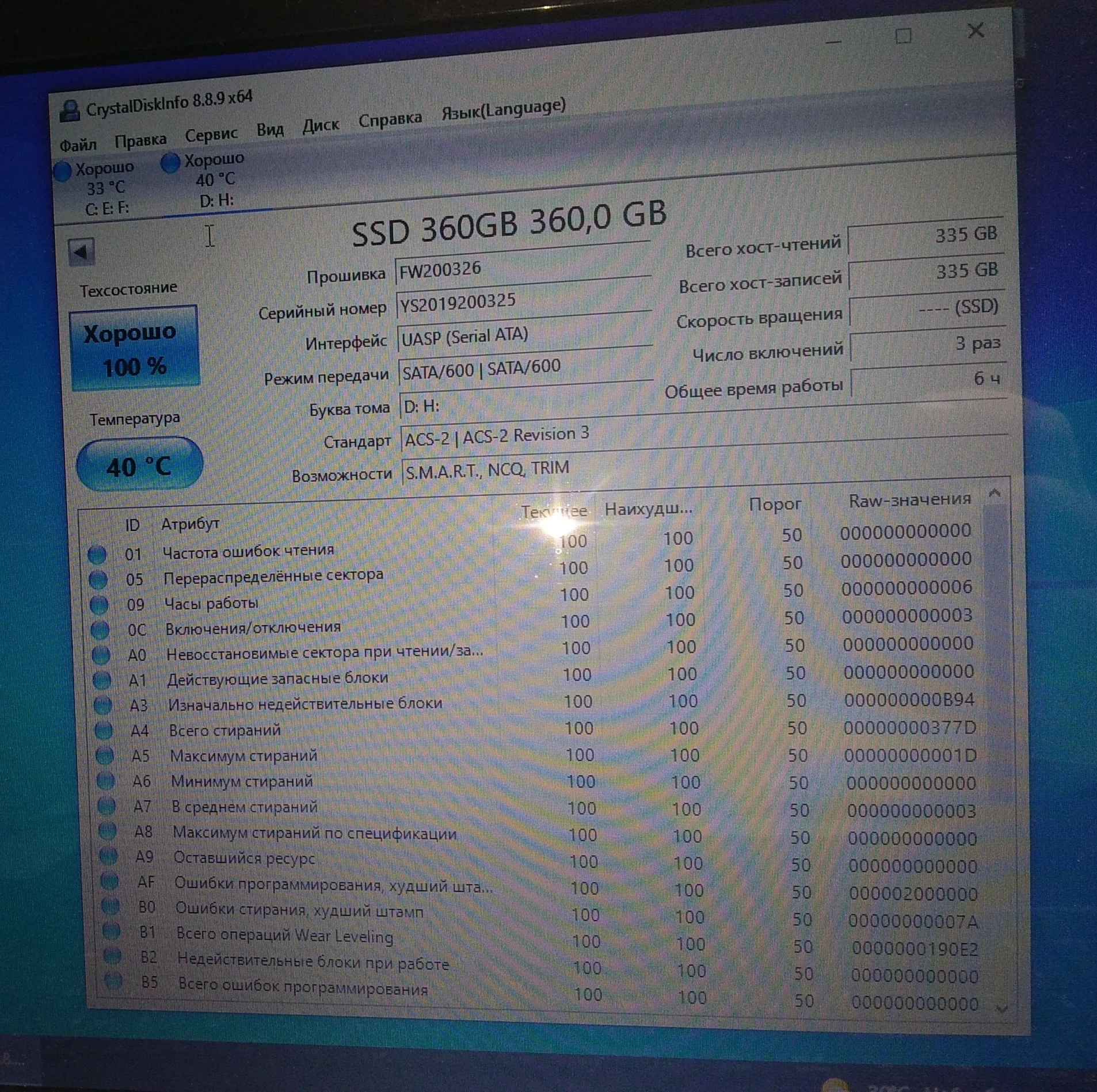Click the Общее время работы value 6 ч

928,379
